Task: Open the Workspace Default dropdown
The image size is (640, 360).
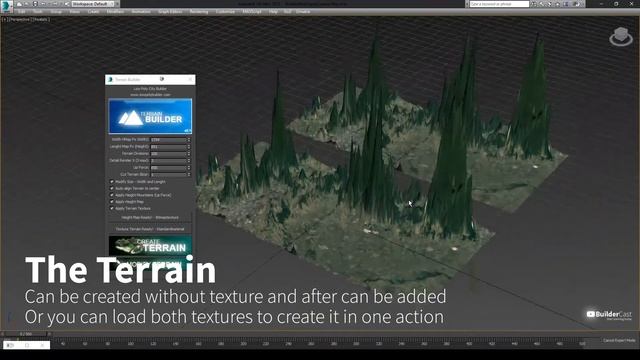Action: [x=93, y=4]
